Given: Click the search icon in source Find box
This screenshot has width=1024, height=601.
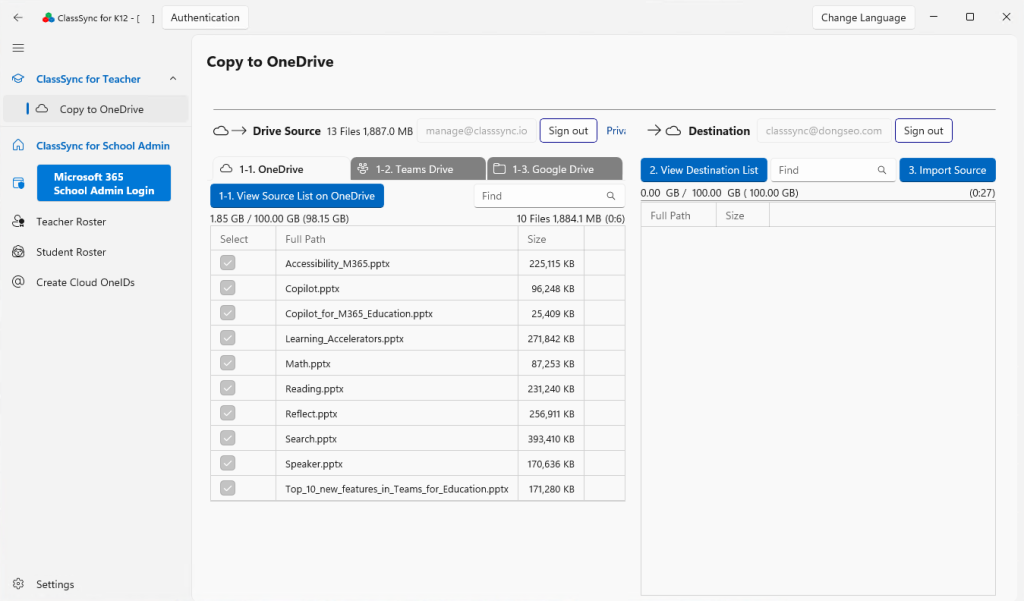Looking at the screenshot, I should pos(611,196).
